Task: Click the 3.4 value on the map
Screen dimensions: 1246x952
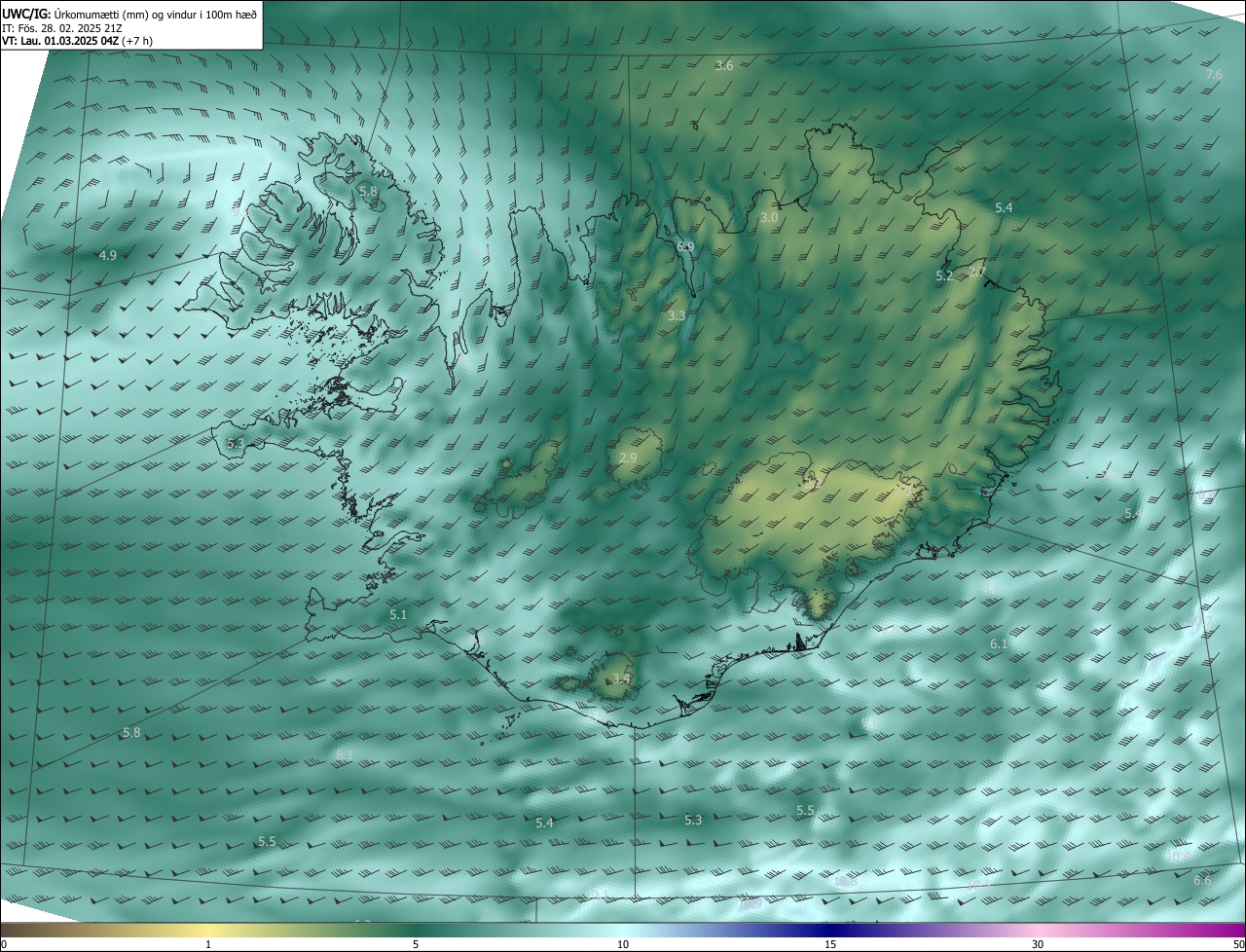Action: click(621, 679)
